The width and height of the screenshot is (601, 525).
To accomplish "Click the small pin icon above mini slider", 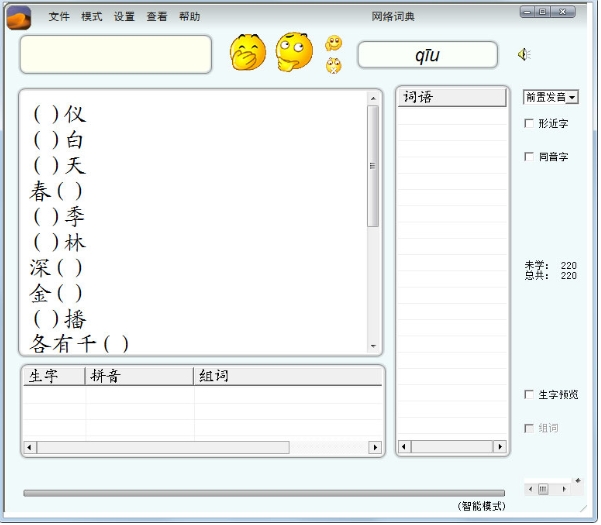I will tap(578, 481).
